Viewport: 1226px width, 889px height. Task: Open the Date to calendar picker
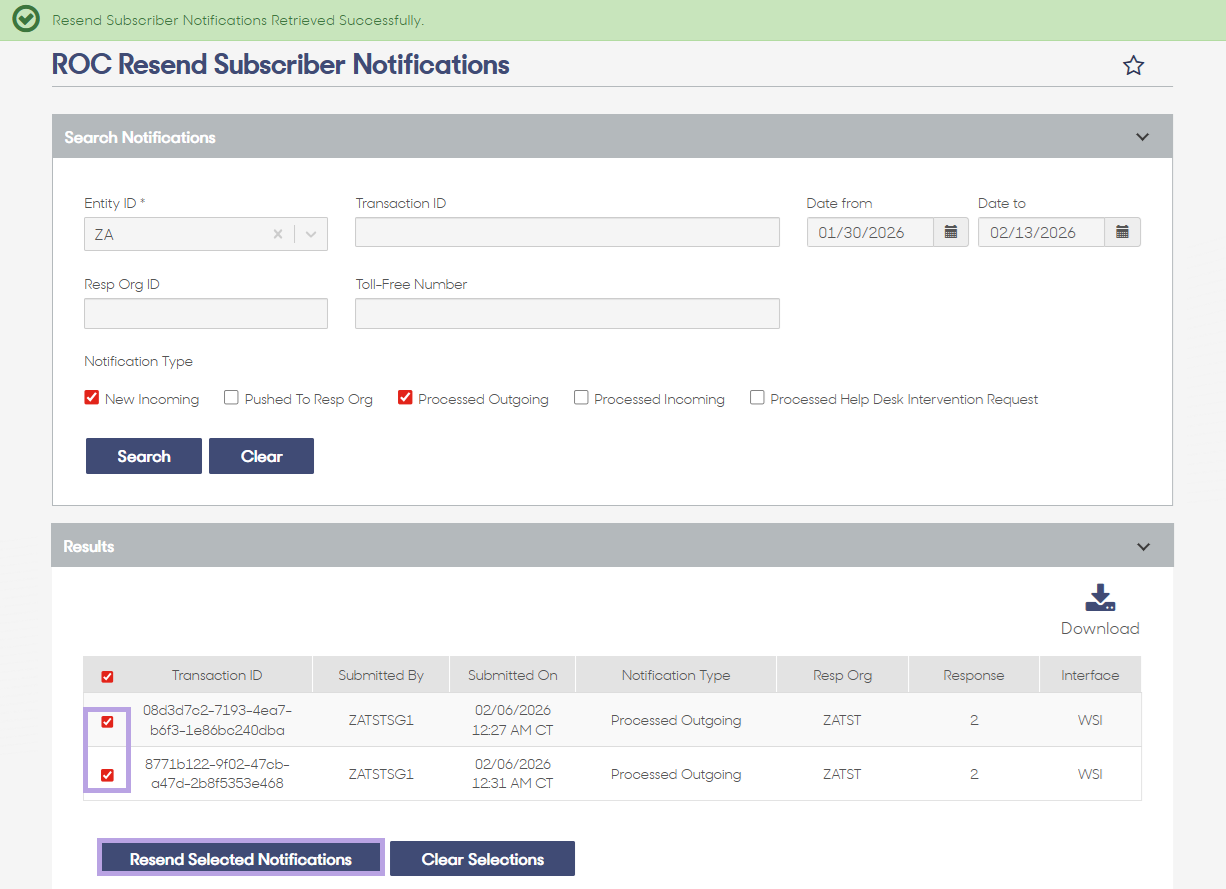pos(1122,232)
